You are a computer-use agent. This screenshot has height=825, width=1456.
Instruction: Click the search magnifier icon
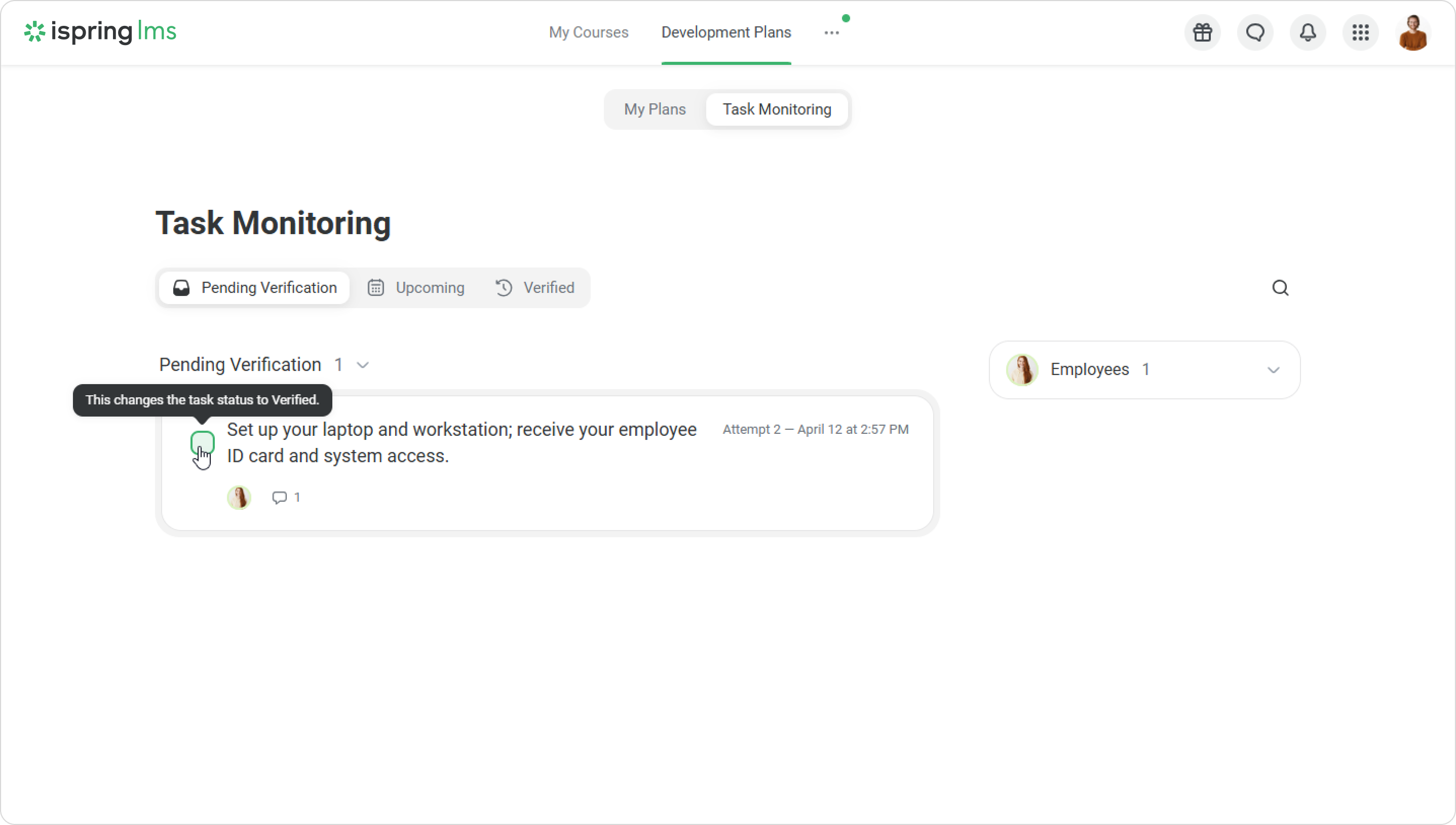click(1280, 288)
